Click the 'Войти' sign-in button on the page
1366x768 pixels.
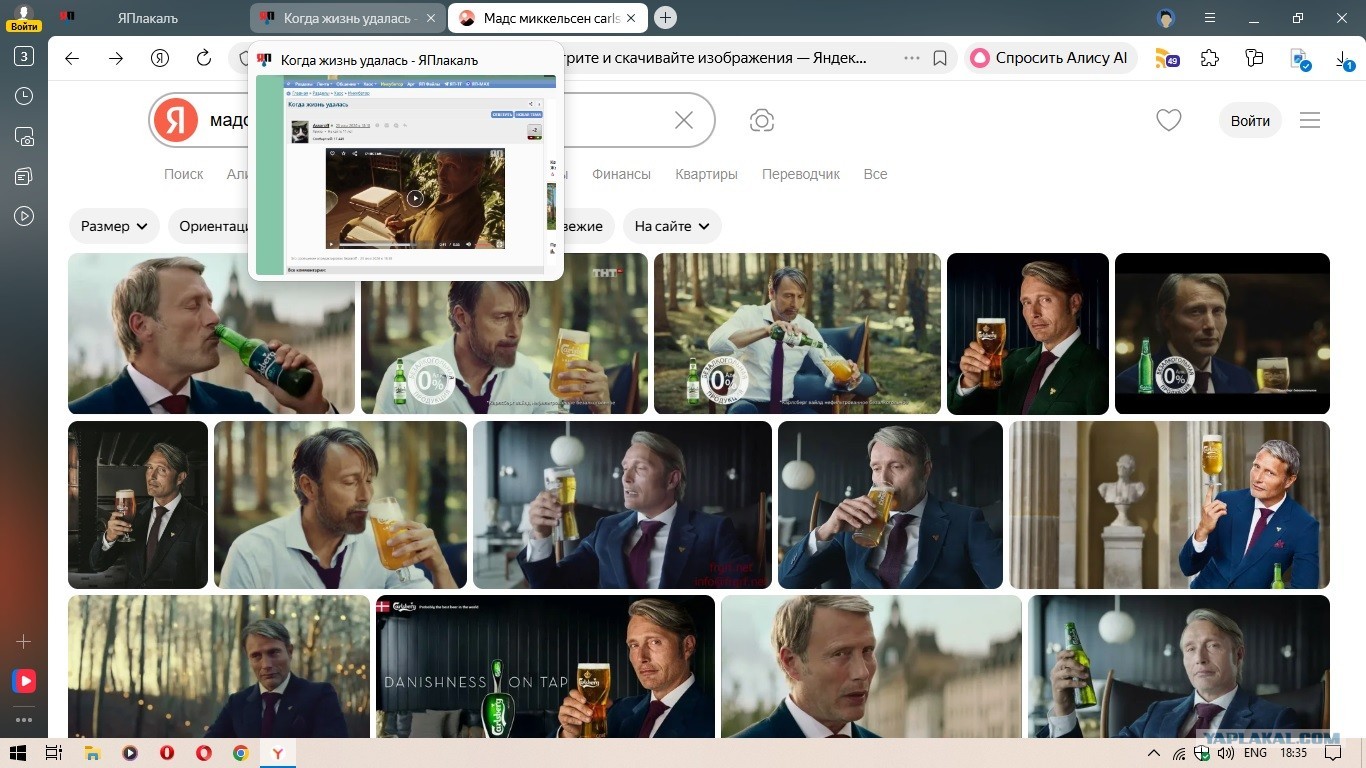pyautogui.click(x=1250, y=120)
